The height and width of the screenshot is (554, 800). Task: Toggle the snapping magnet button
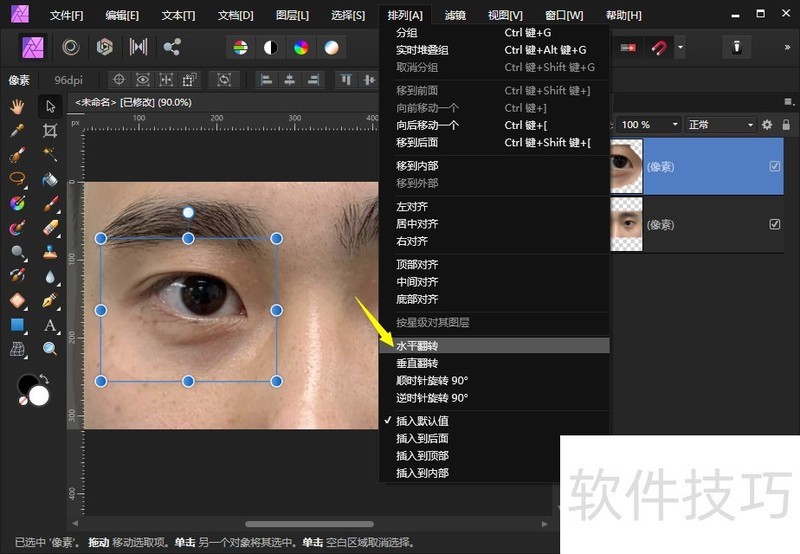pos(659,48)
